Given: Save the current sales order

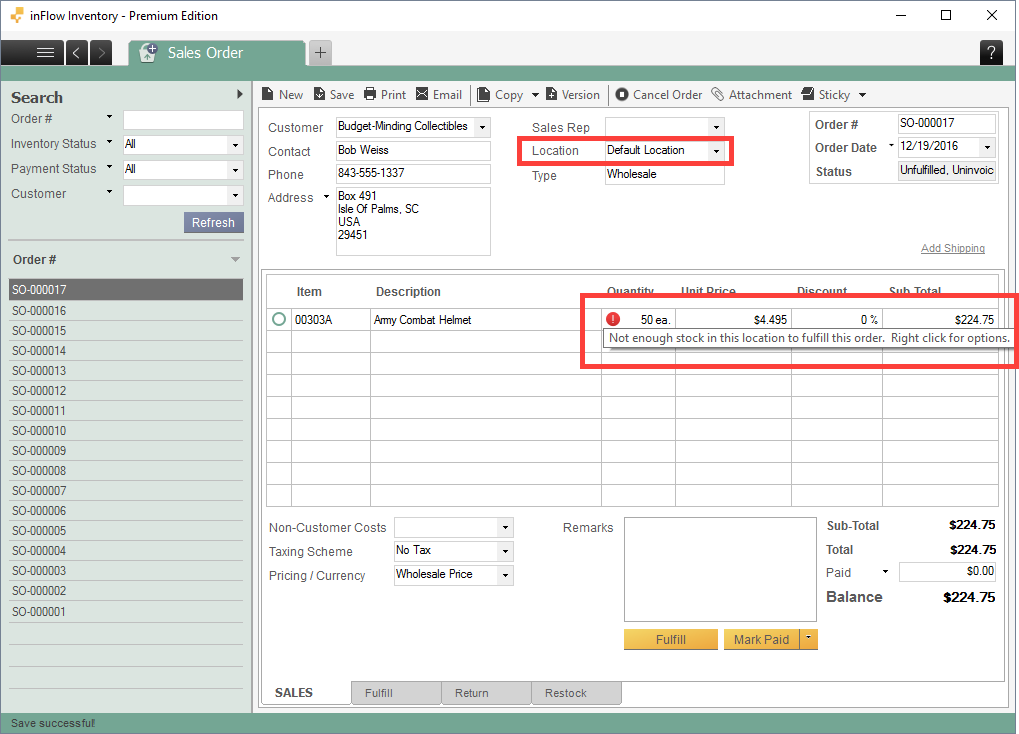Looking at the screenshot, I should coord(334,95).
